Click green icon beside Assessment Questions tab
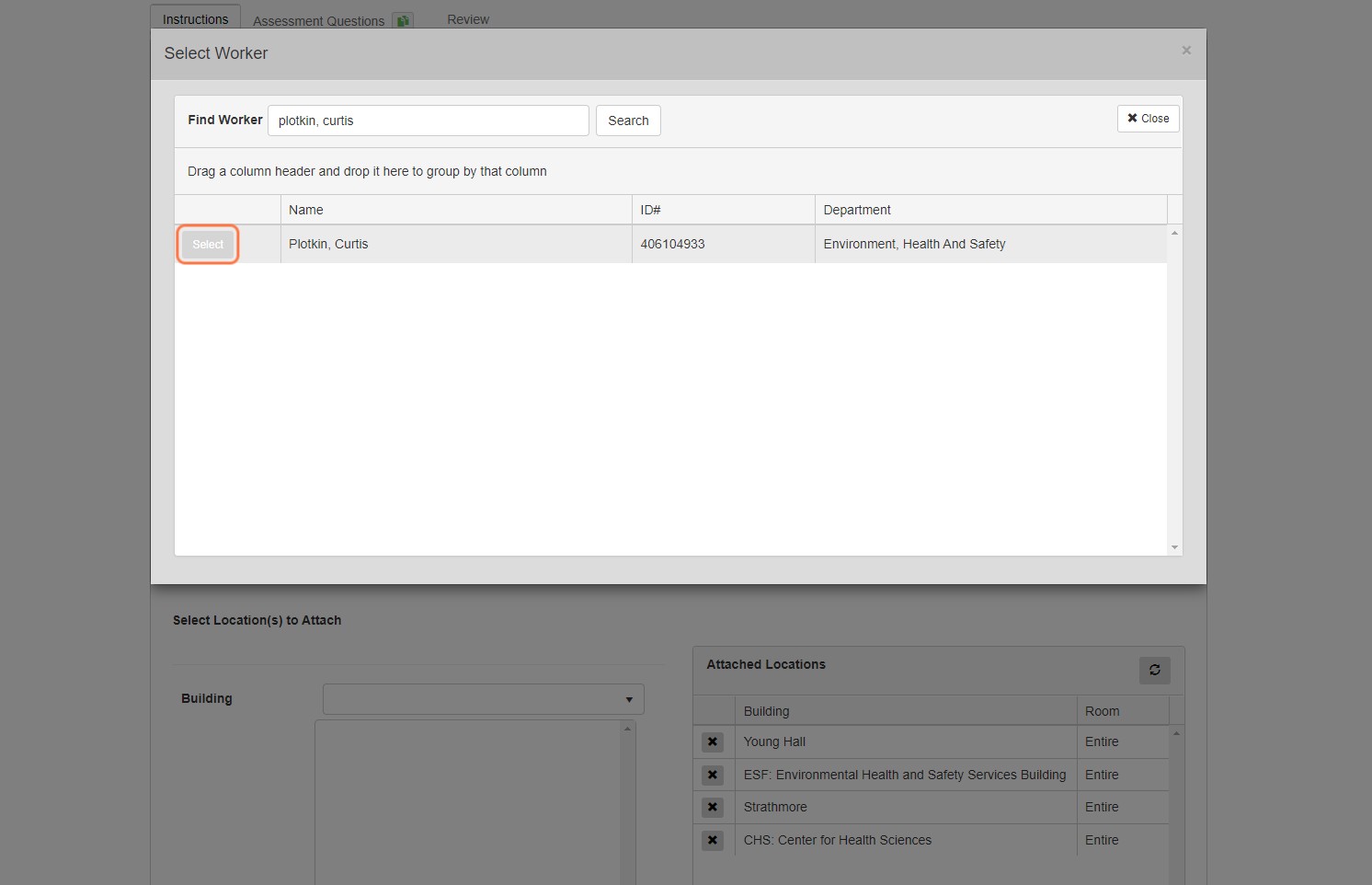Image resolution: width=1372 pixels, height=885 pixels. (x=403, y=20)
